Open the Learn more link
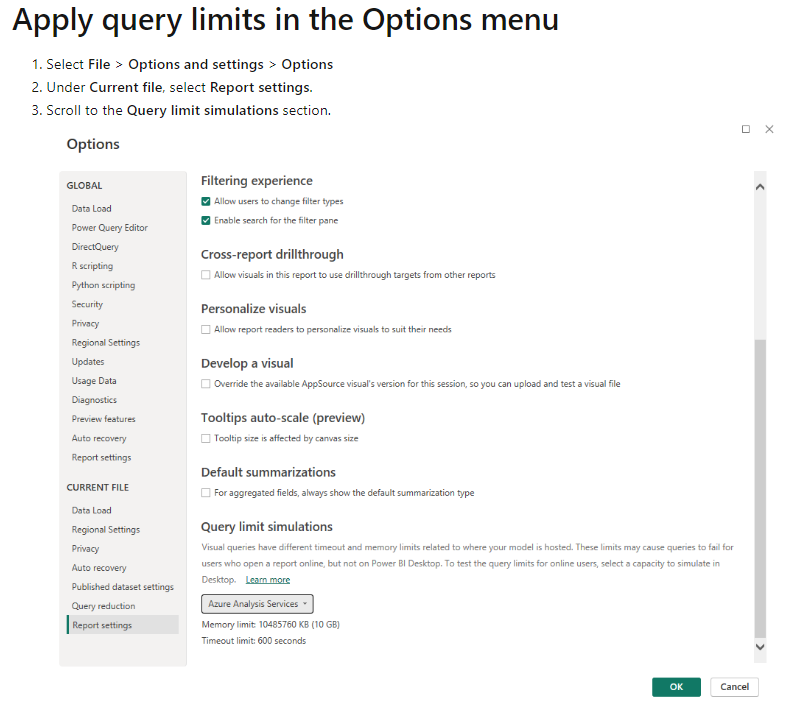This screenshot has width=795, height=720. point(268,580)
